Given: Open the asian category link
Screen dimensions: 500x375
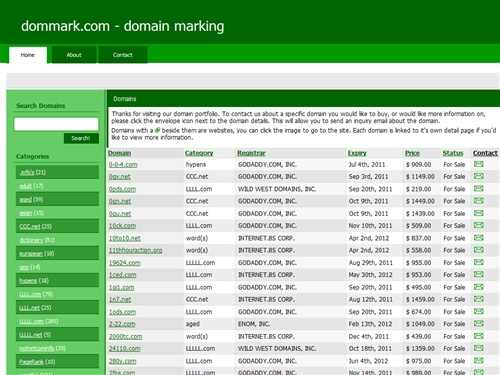Looking at the screenshot, I should pyautogui.click(x=26, y=213).
